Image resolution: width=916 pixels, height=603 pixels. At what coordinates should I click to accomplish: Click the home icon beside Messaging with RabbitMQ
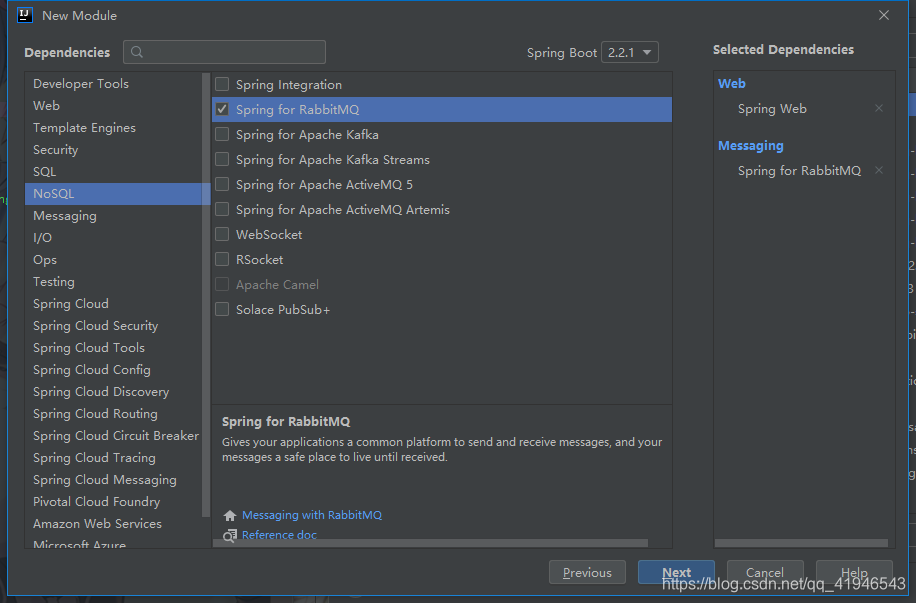(x=230, y=515)
